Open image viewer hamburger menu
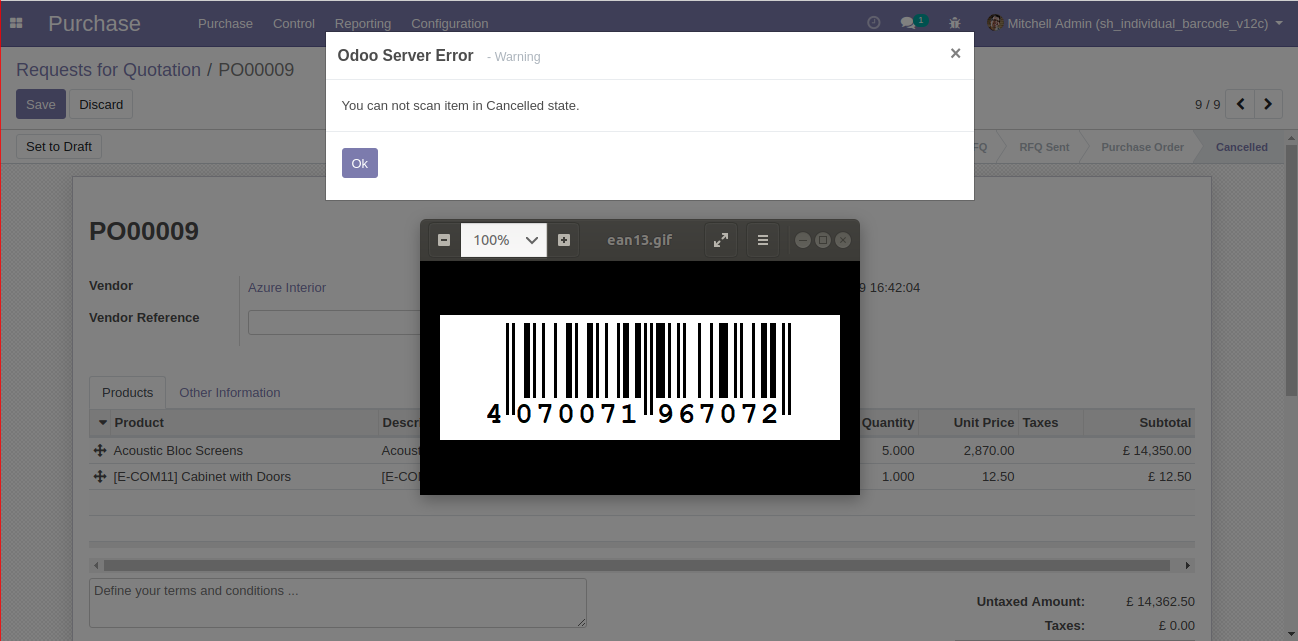The width and height of the screenshot is (1298, 641). point(763,240)
